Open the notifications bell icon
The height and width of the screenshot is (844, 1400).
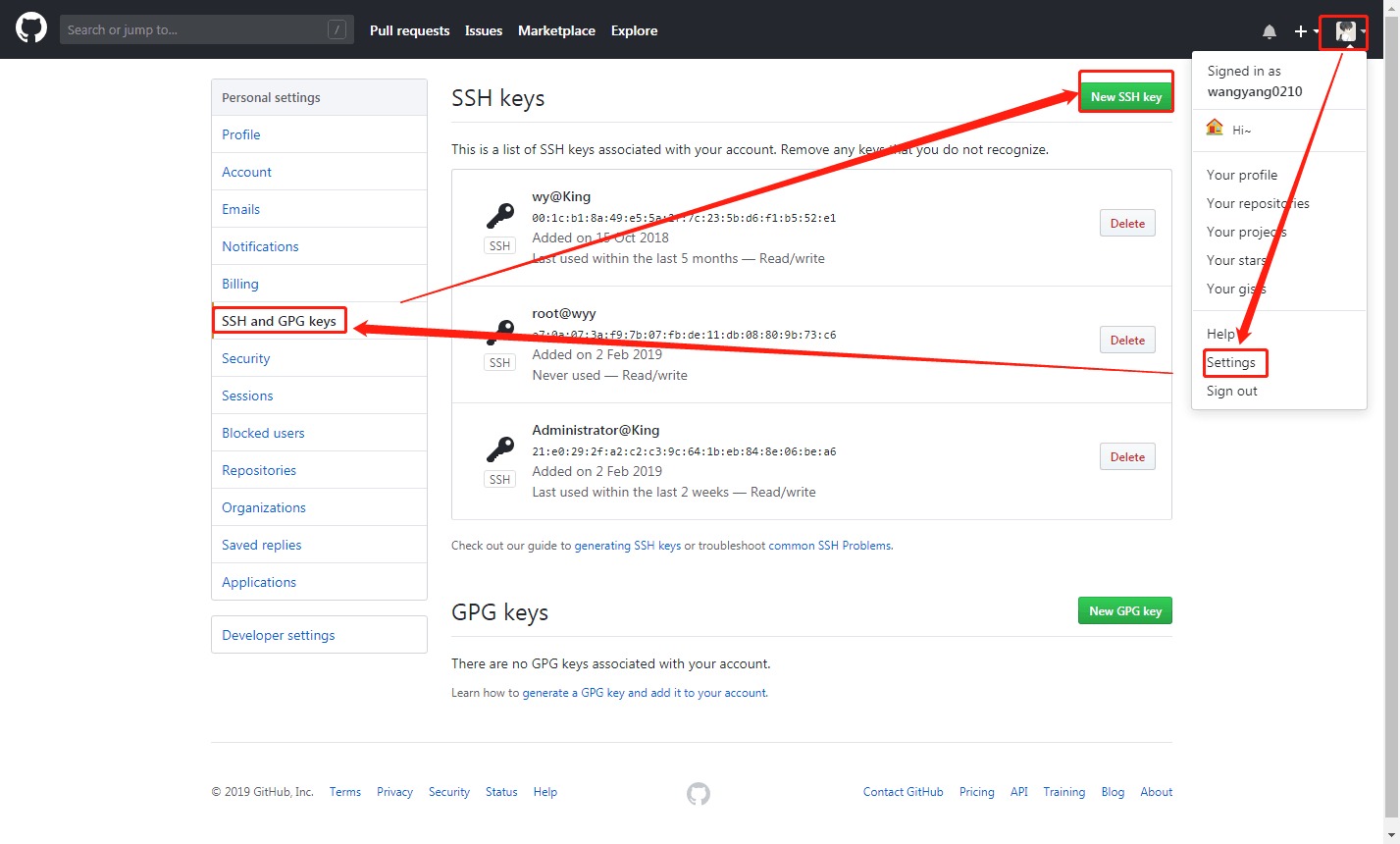coord(1270,31)
